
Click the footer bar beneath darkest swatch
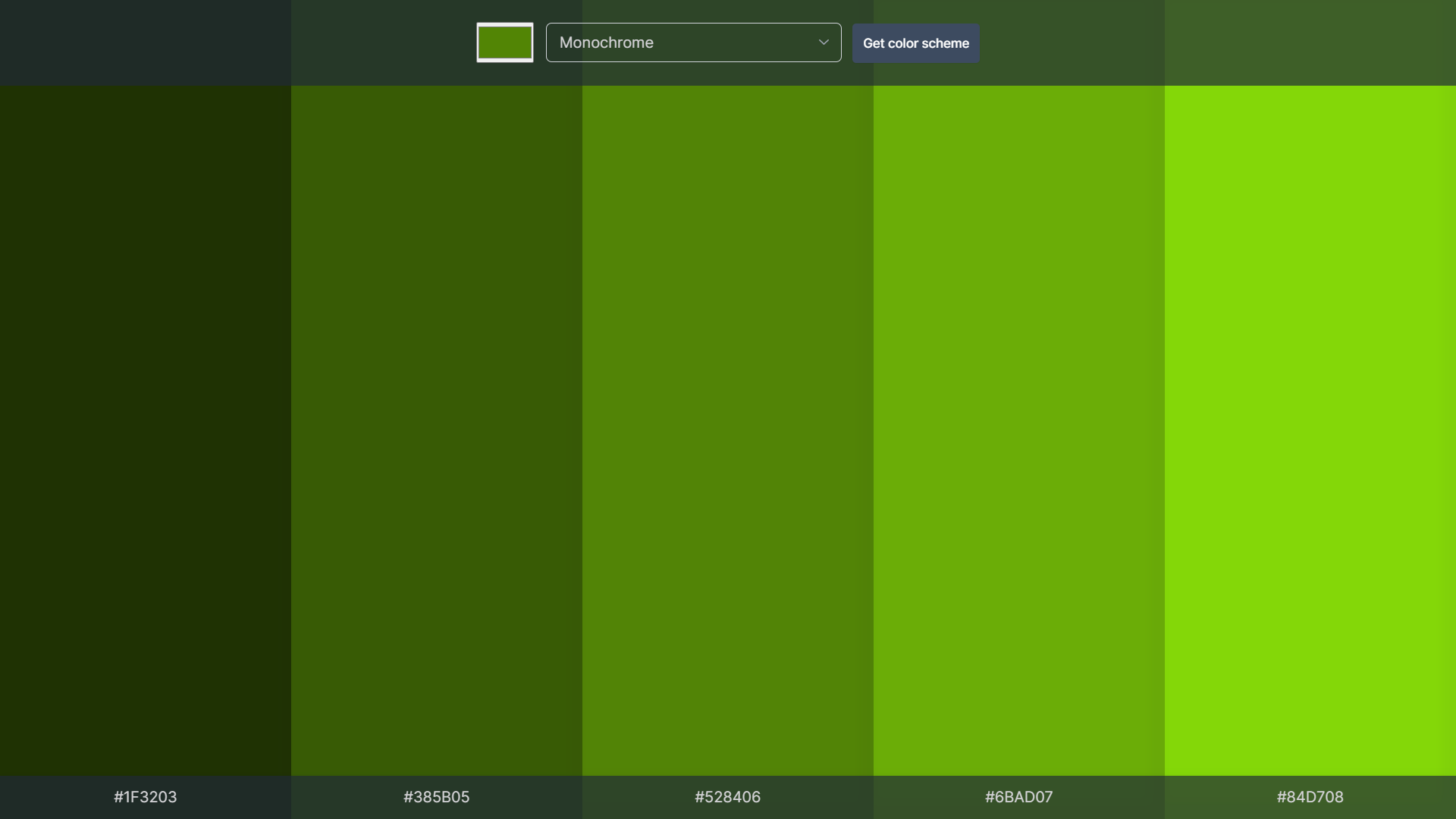pyautogui.click(x=45, y=797)
